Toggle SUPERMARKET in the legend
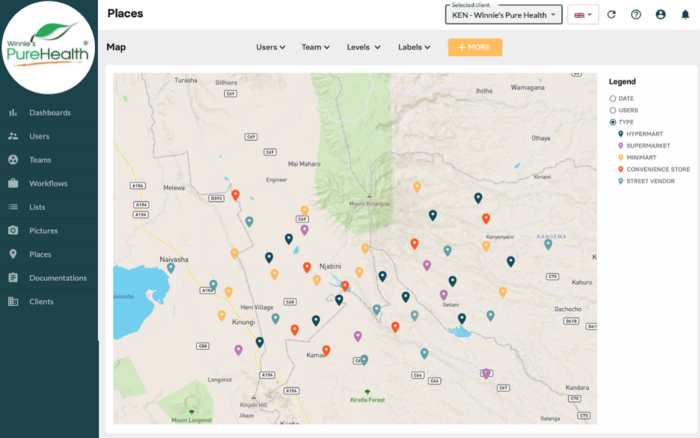Image resolution: width=700 pixels, height=438 pixels. (644, 146)
